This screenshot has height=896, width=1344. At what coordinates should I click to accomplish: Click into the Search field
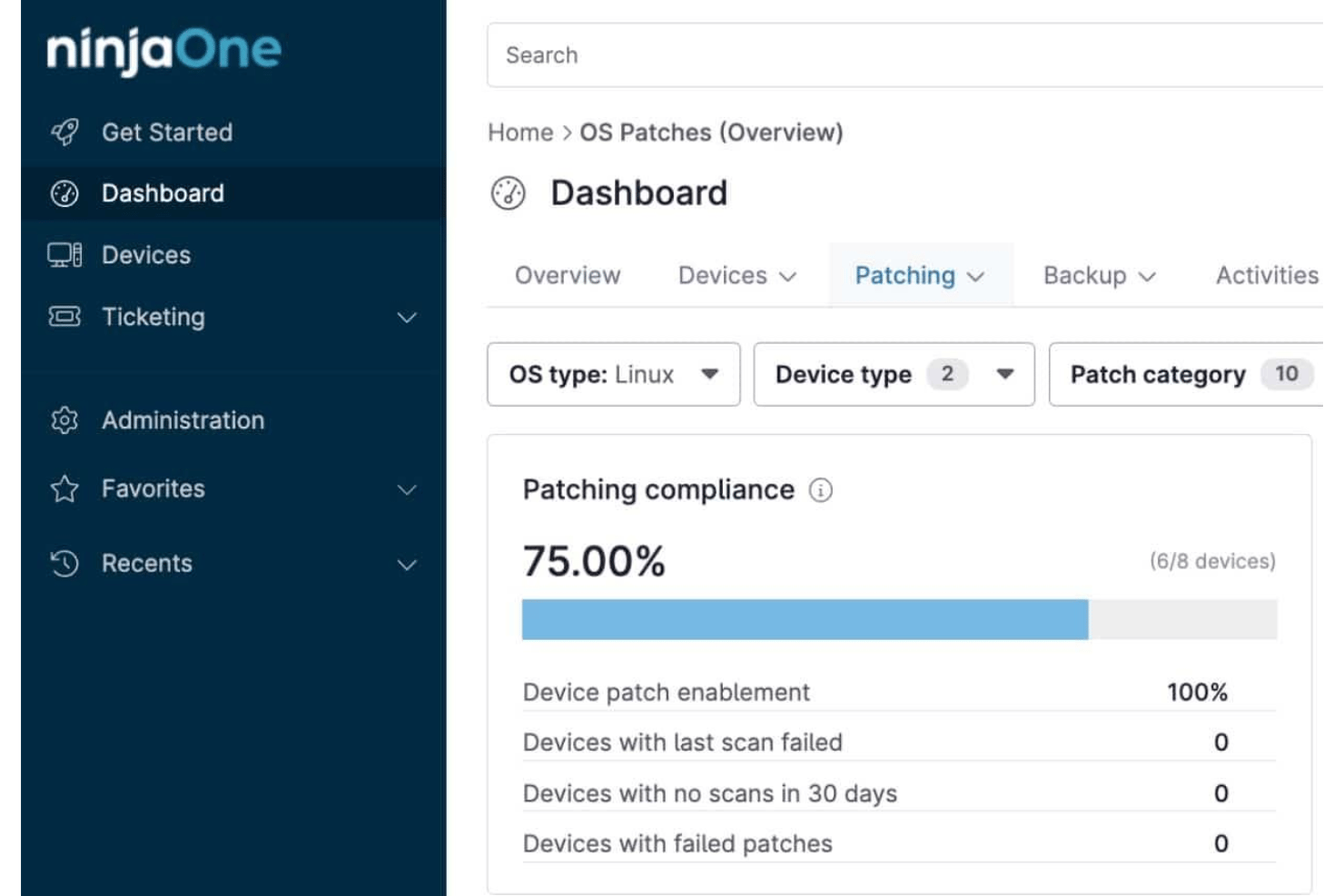pyautogui.click(x=904, y=55)
